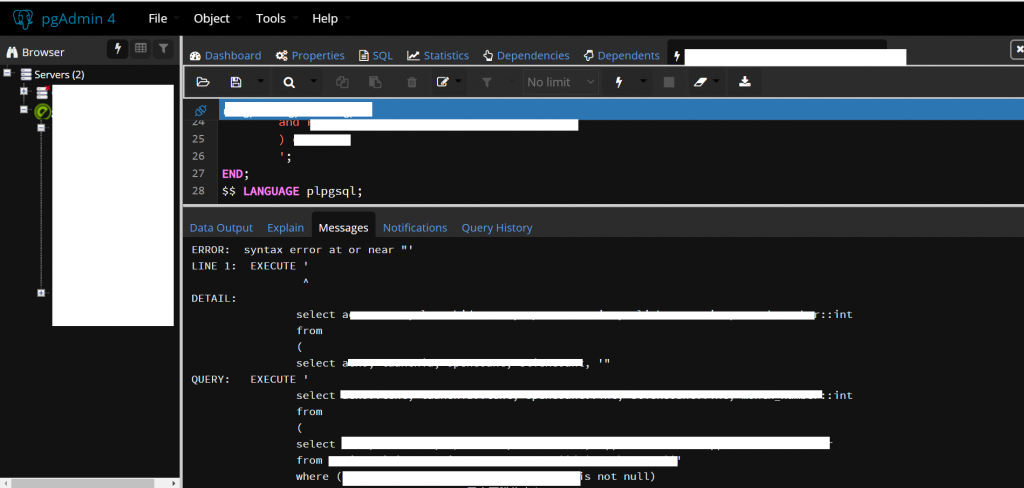Select Servers (2) in the browser tree
Screen dimensions: 1024x488
click(x=59, y=74)
